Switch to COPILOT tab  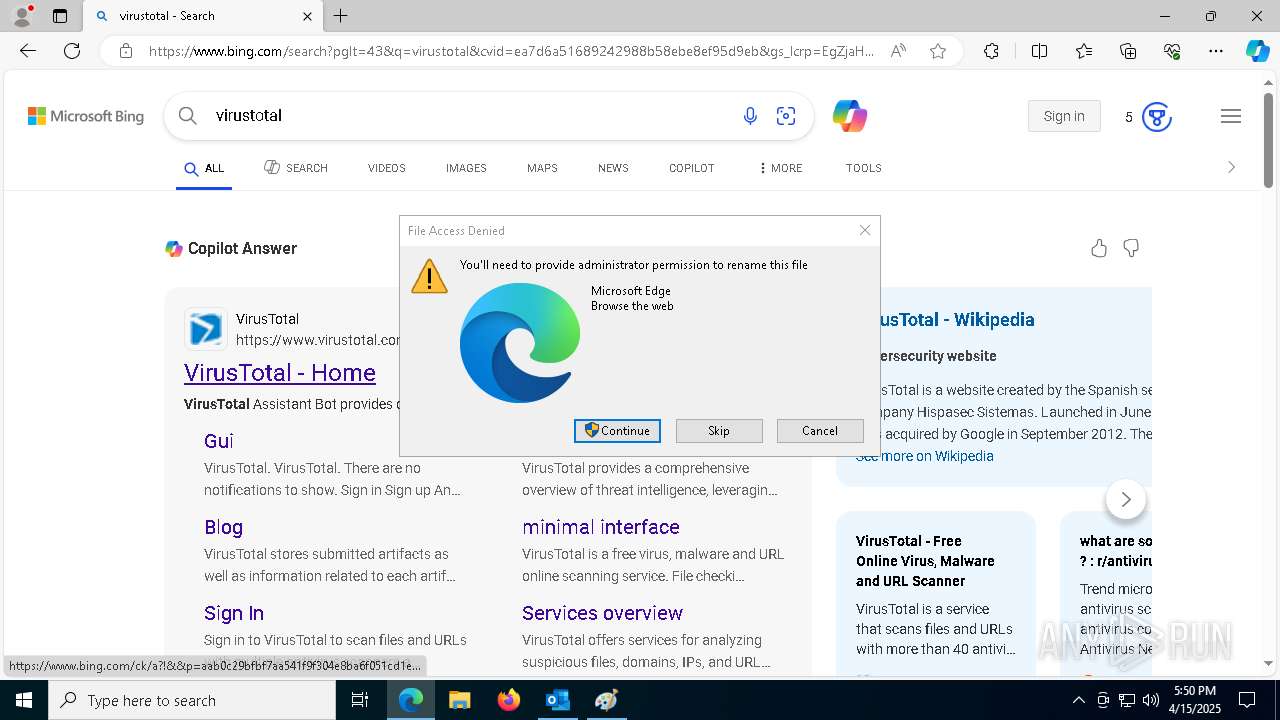tap(692, 168)
